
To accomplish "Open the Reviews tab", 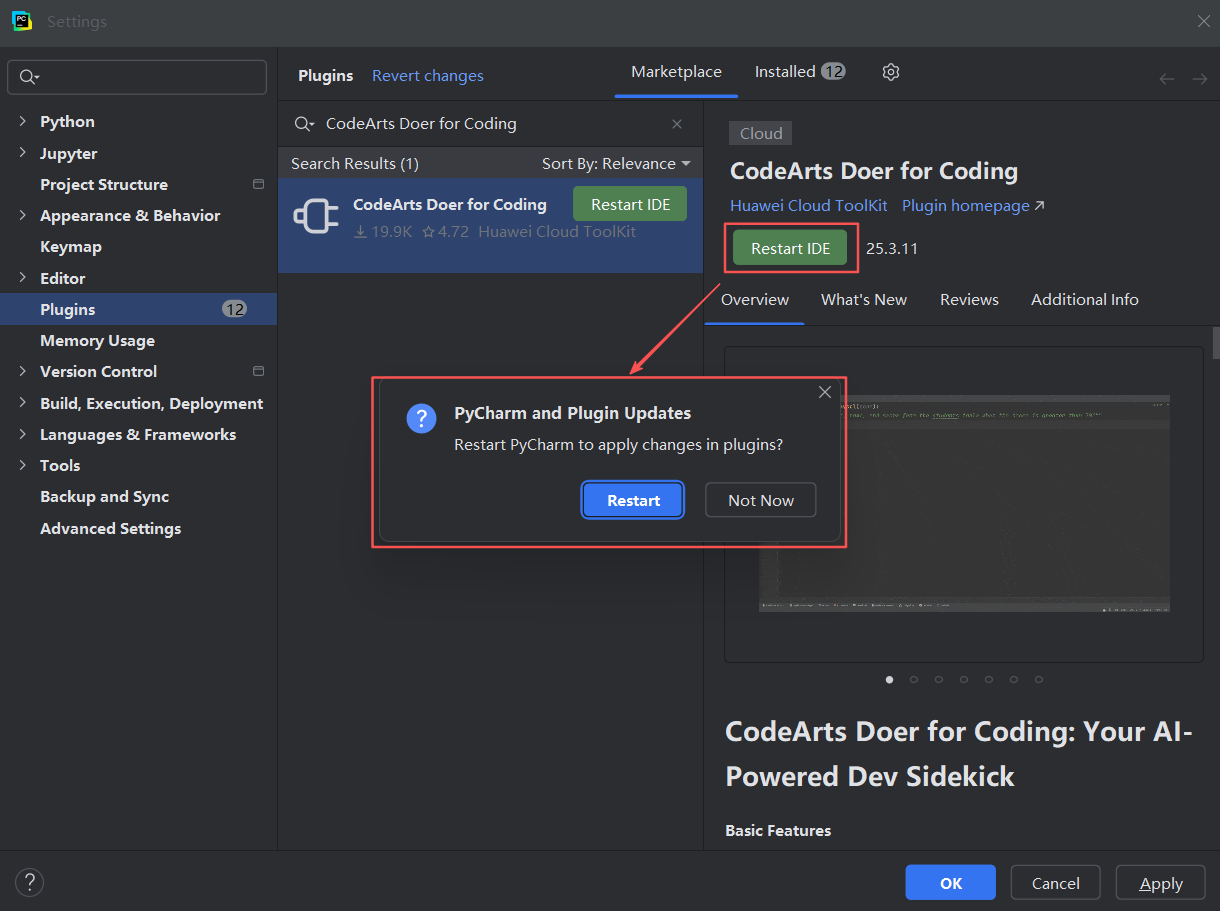I will tap(969, 299).
